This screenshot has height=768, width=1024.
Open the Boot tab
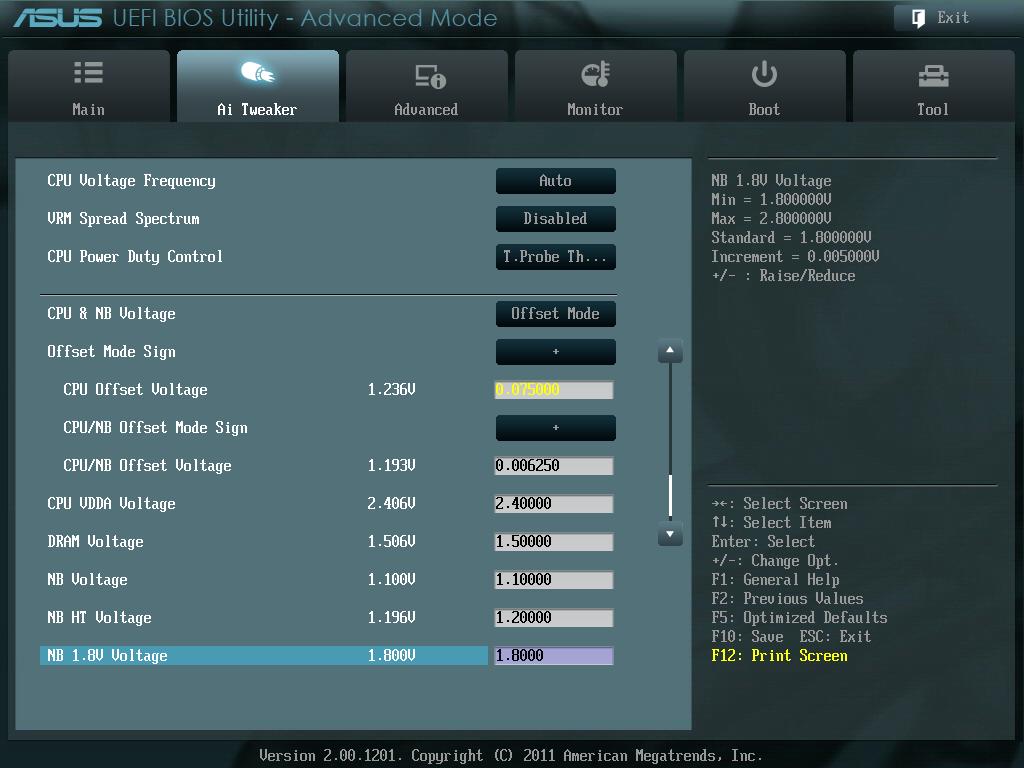pos(765,86)
